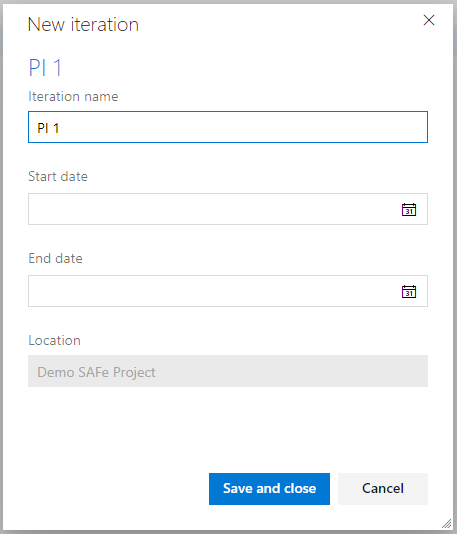Focus the Iteration name text box
Viewport: 457px width, 534px height.
pos(228,127)
